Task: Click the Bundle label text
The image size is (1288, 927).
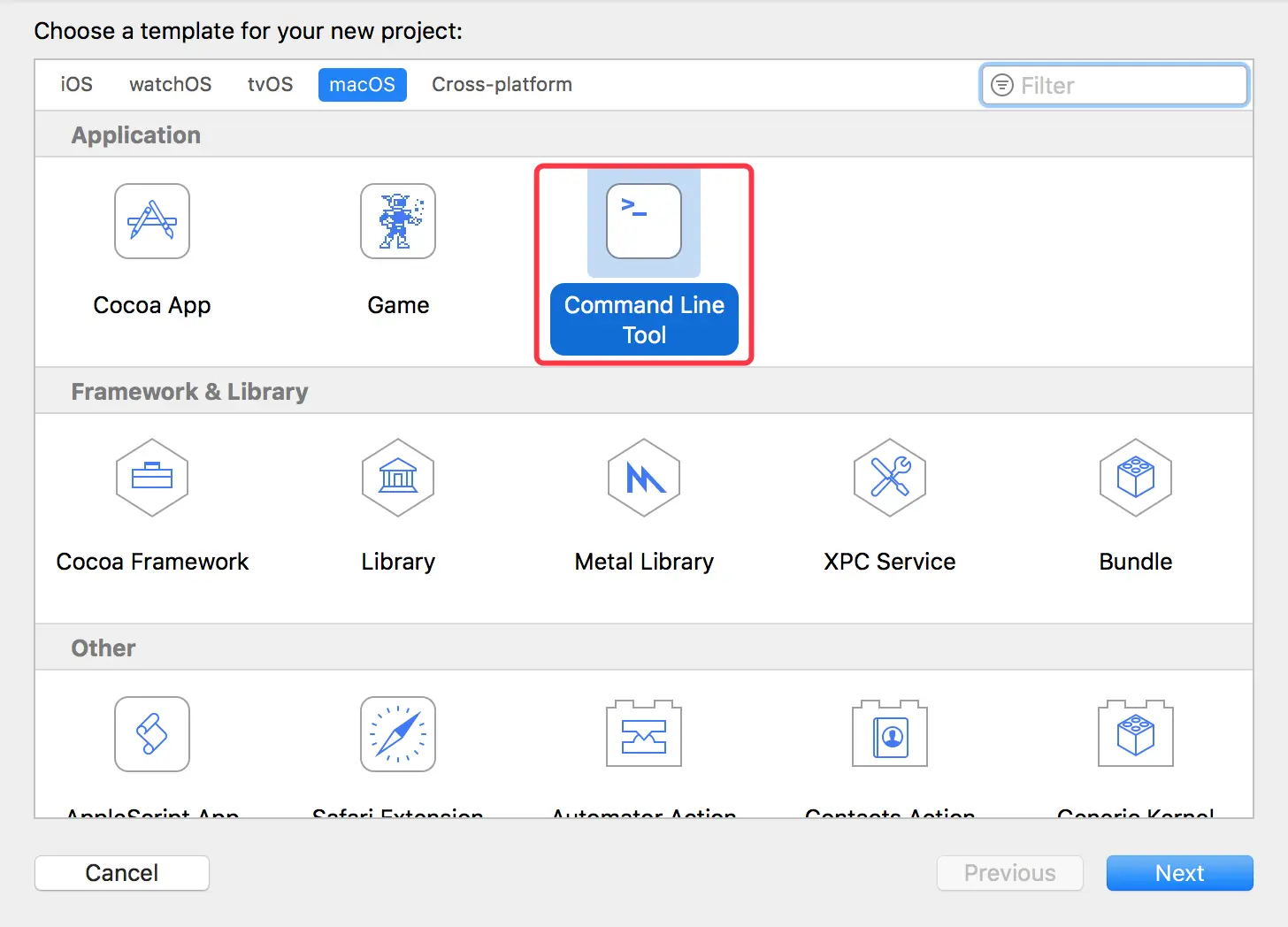Action: point(1136,562)
